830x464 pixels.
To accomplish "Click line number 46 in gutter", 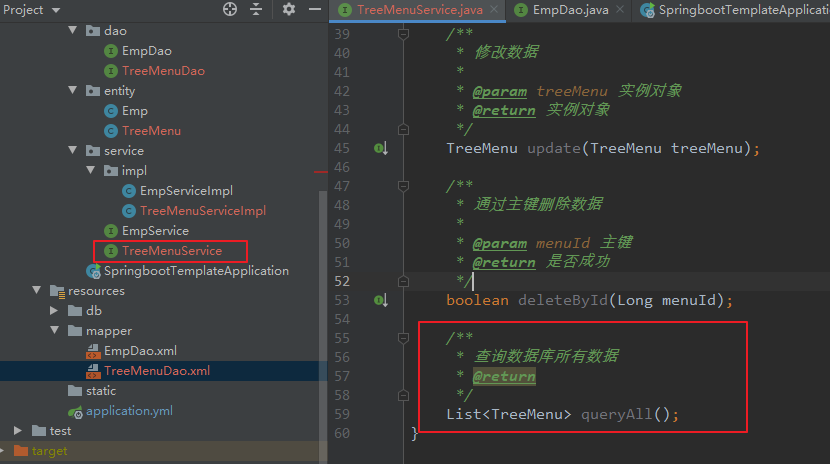I will [342, 167].
